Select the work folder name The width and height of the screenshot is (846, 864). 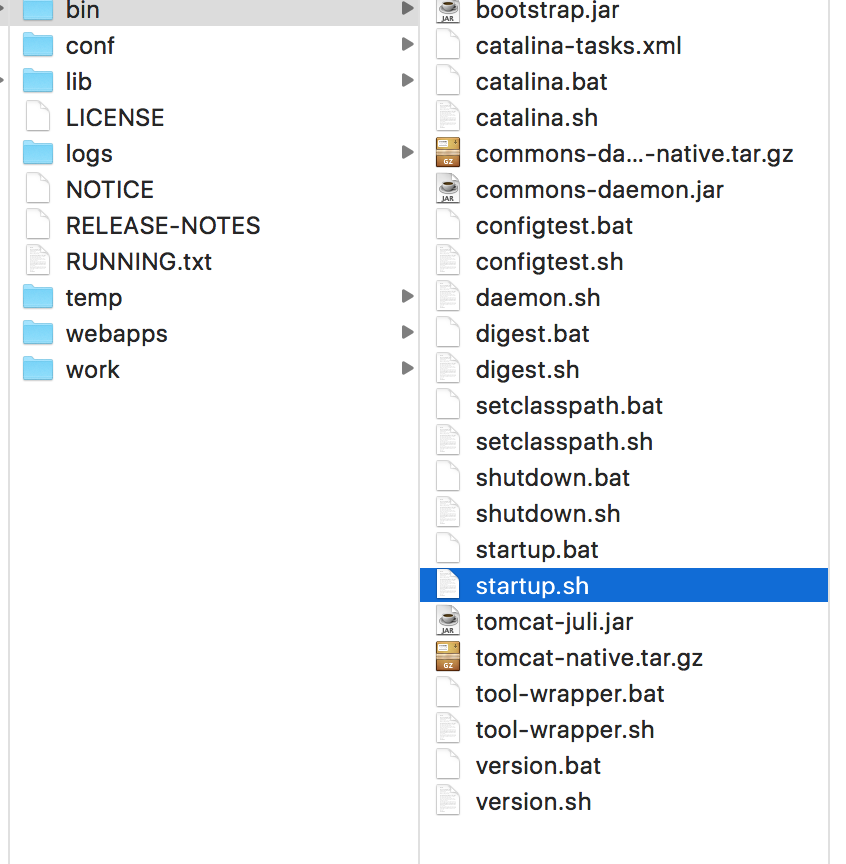click(93, 370)
